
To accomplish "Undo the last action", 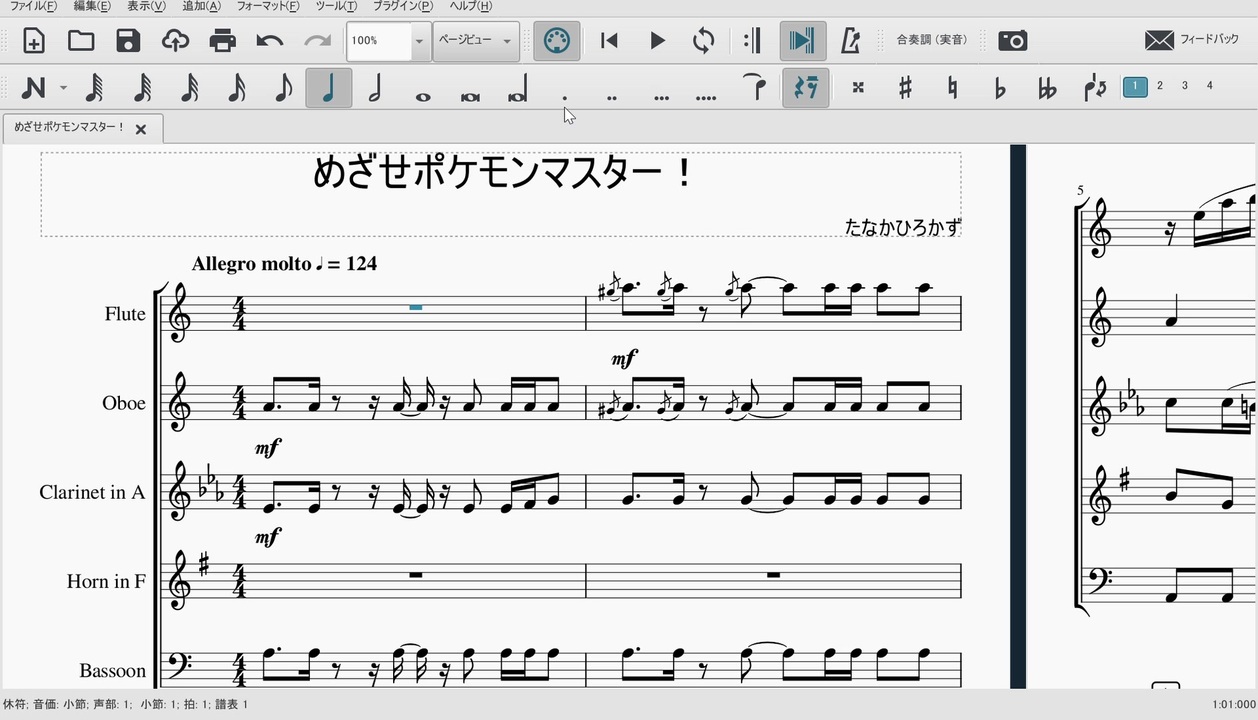I will [270, 41].
